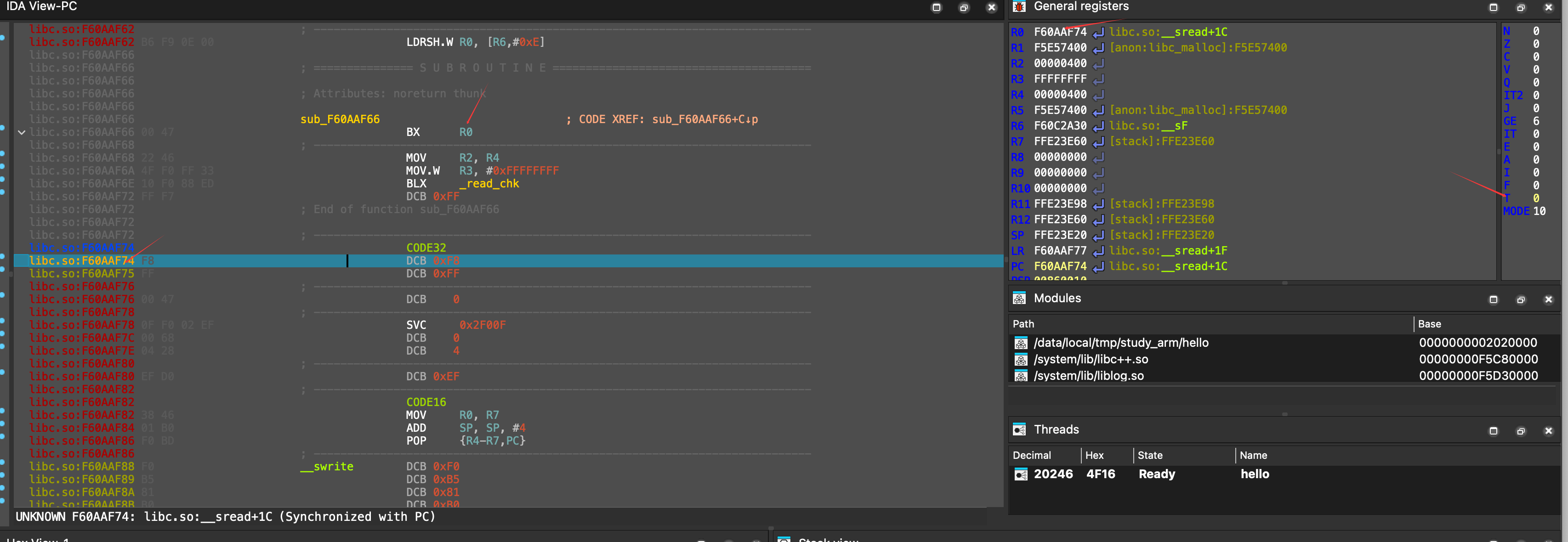Image resolution: width=1568 pixels, height=542 pixels.
Task: Click the icon of libc++.so module row
Action: pos(1021,360)
